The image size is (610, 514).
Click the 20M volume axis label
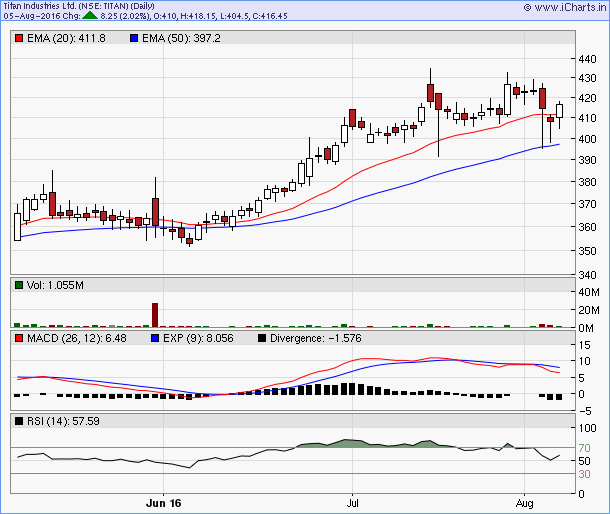point(589,310)
